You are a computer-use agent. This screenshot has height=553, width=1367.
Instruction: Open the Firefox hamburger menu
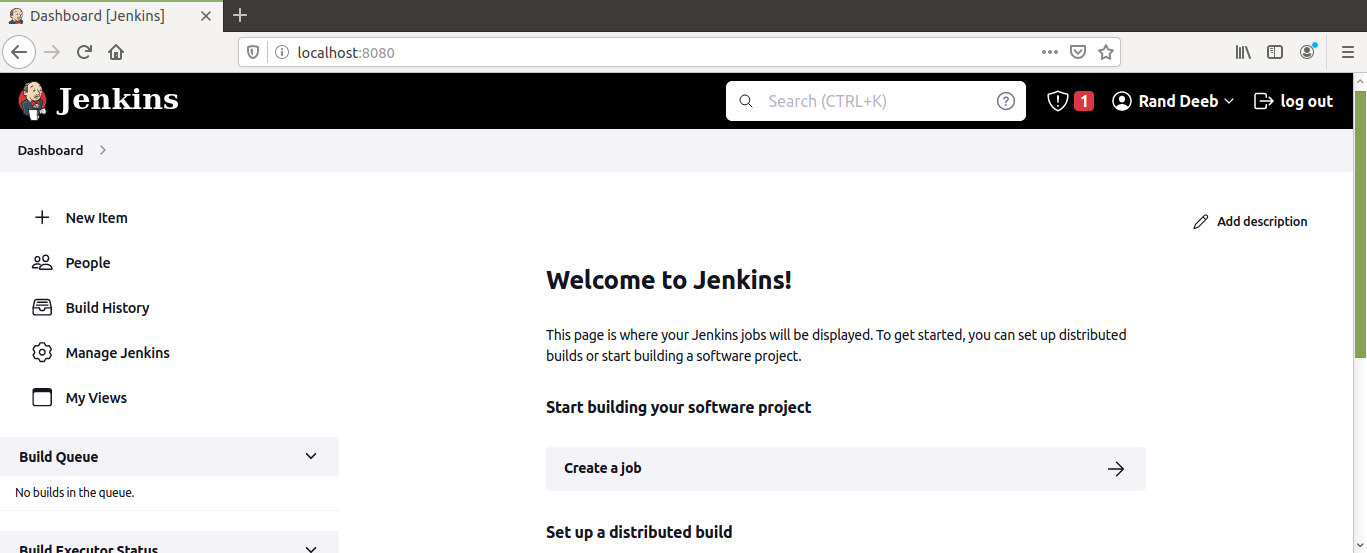1347,52
